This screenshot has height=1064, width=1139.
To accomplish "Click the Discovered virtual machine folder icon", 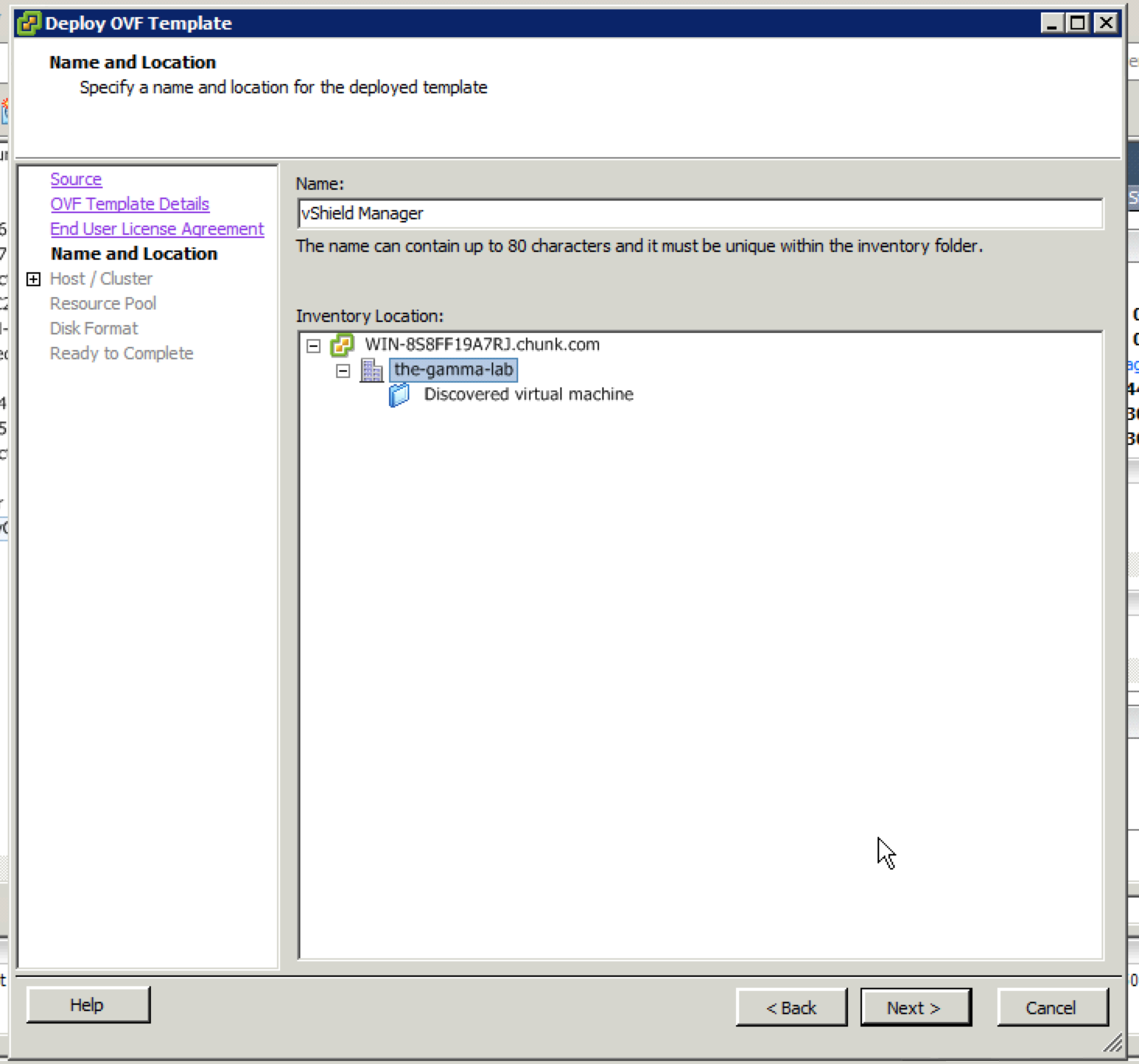I will click(399, 395).
